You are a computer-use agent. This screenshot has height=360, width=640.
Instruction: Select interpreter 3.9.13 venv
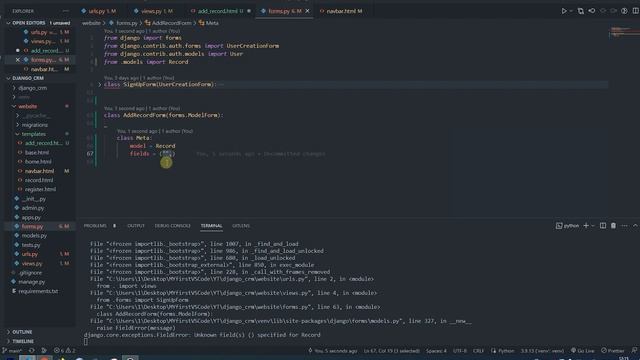[542, 351]
